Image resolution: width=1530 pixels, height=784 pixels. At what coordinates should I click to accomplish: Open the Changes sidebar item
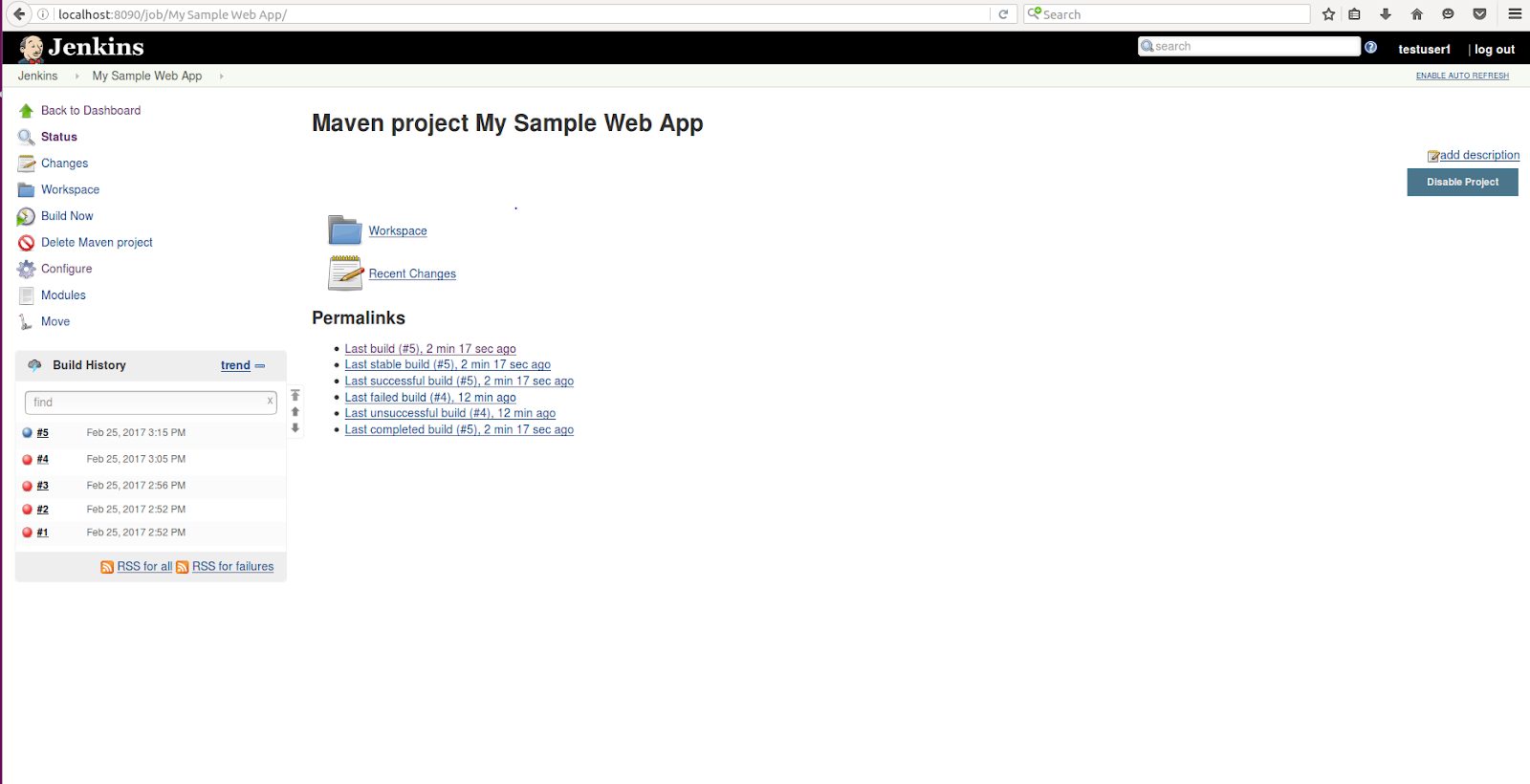[x=64, y=163]
